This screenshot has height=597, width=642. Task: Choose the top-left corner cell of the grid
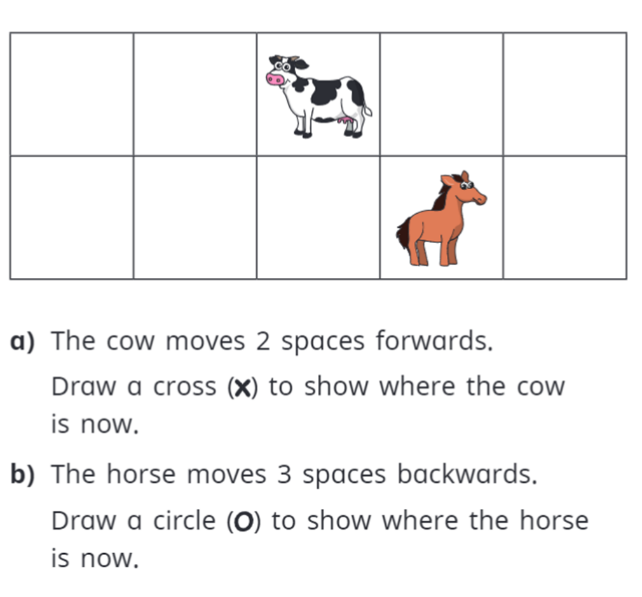[72, 94]
